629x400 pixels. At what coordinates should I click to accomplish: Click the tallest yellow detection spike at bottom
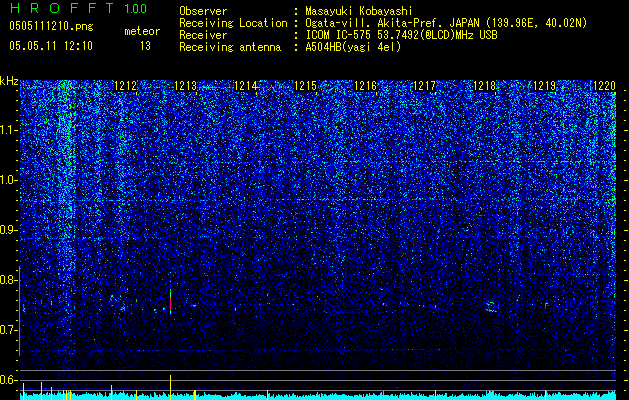click(x=170, y=388)
